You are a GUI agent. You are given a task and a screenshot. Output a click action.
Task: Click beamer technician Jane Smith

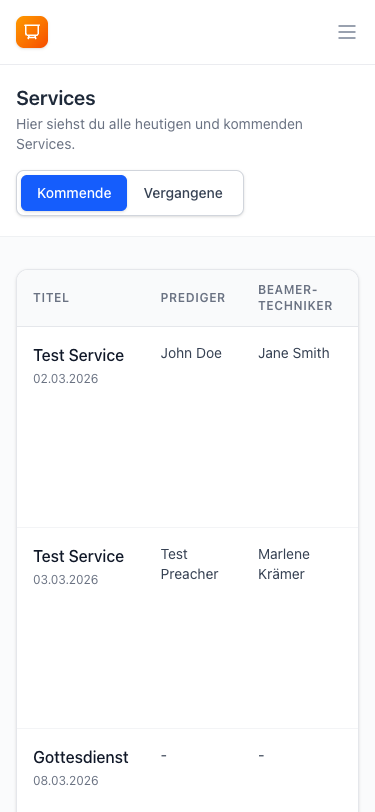click(294, 353)
